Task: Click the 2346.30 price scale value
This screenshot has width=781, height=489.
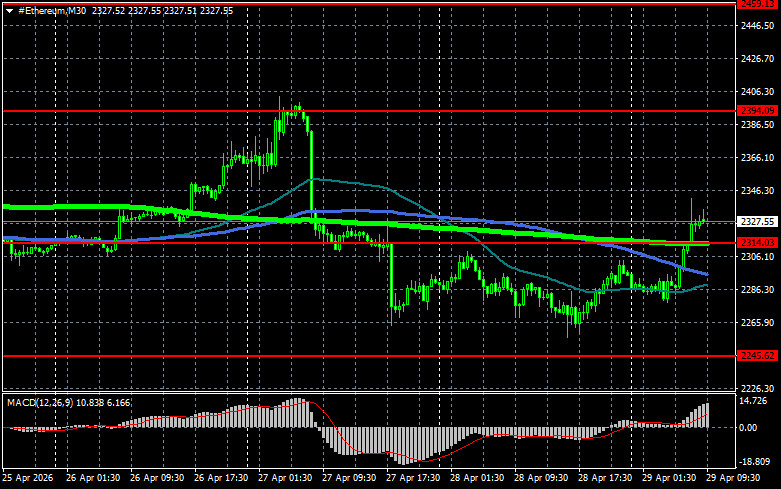Action: pos(758,190)
